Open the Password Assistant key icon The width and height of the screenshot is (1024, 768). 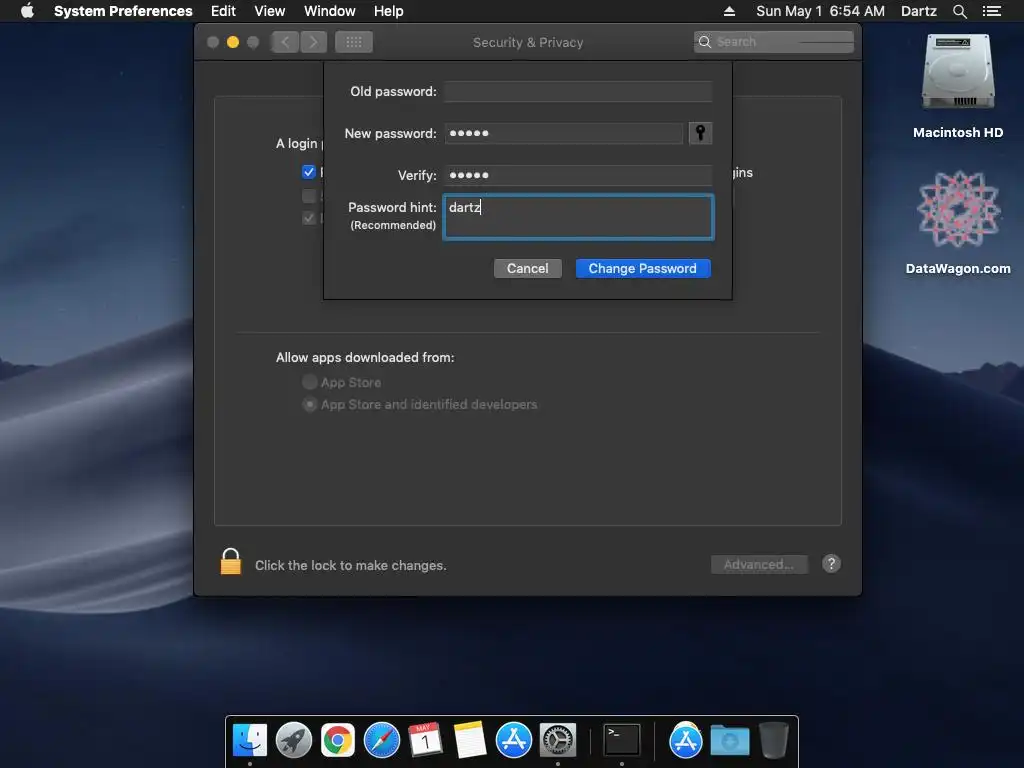click(700, 133)
